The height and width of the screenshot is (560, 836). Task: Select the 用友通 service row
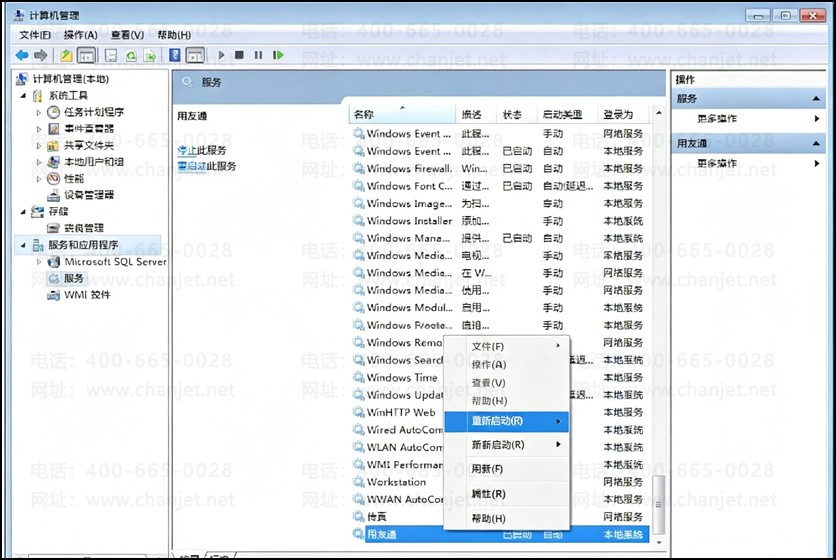click(501, 534)
